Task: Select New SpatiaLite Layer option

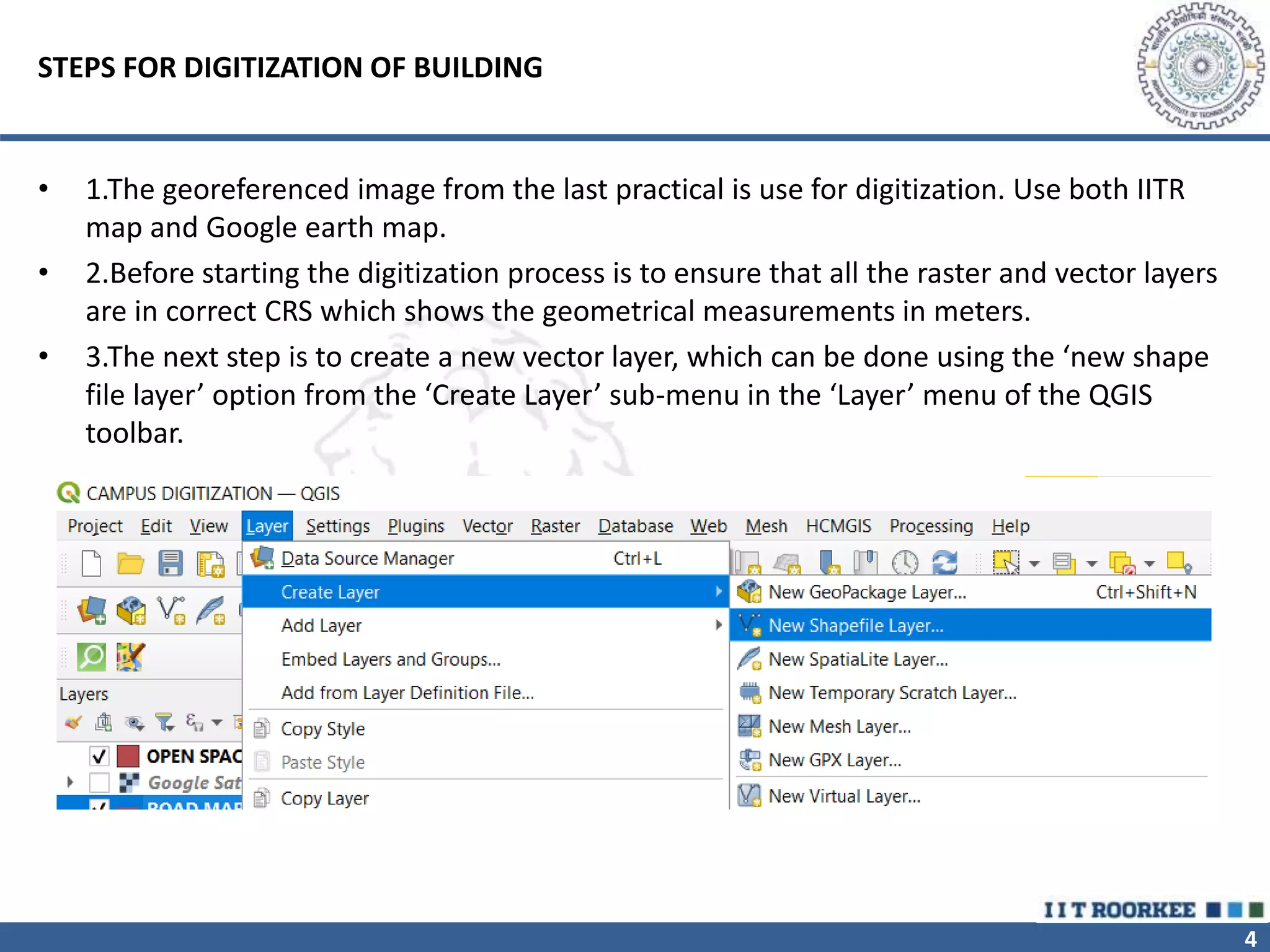Action: 971,659
